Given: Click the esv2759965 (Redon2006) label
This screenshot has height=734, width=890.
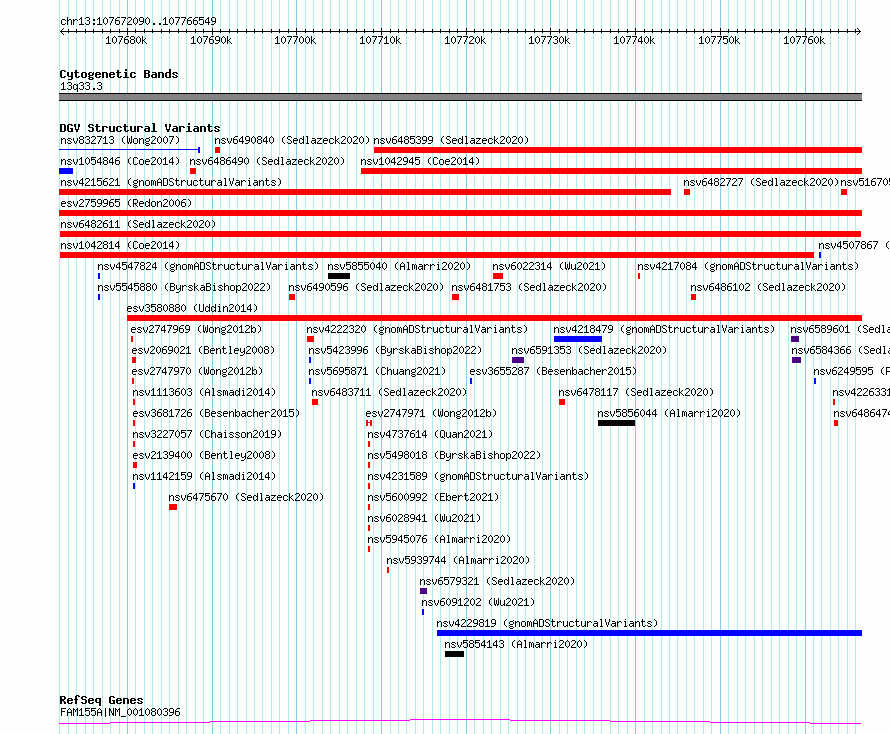Looking at the screenshot, I should (126, 203).
